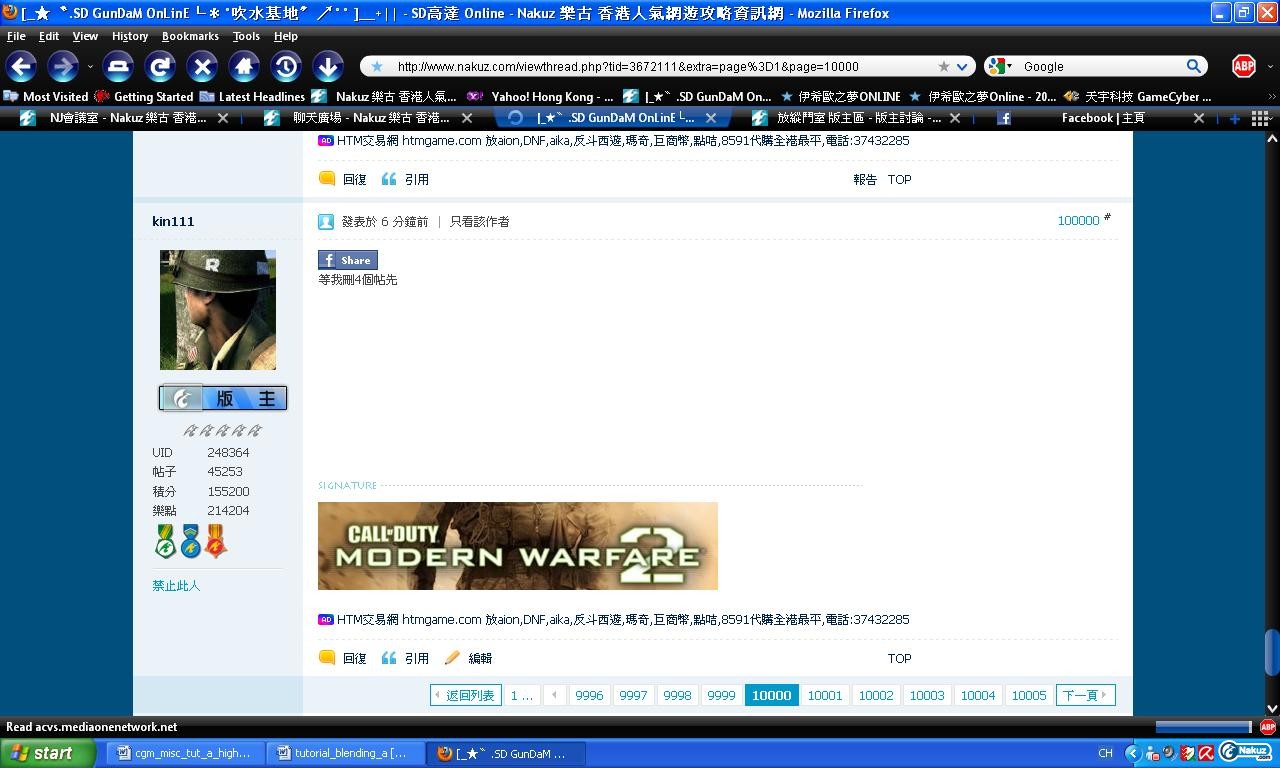Image resolution: width=1280 pixels, height=768 pixels.
Task: Go to page 10005
Action: (1029, 695)
